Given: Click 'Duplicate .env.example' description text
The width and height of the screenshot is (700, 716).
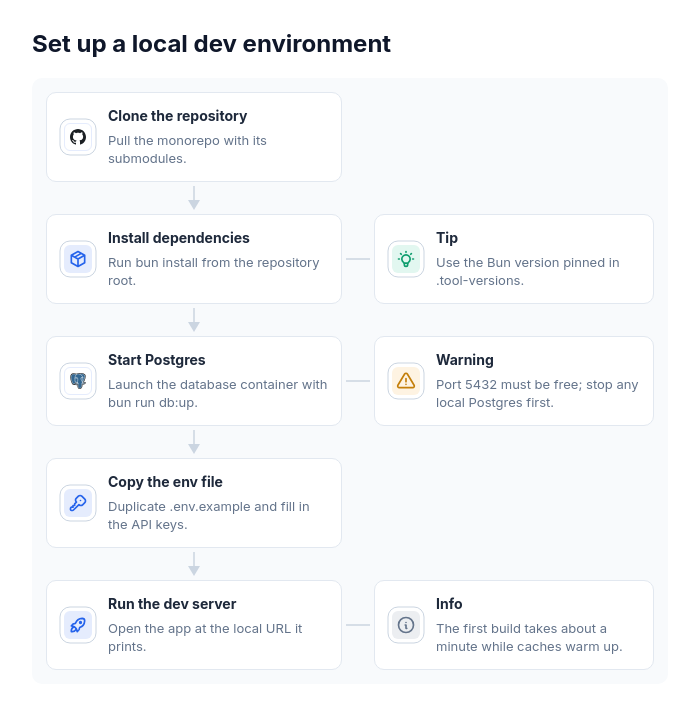Looking at the screenshot, I should coord(209,516).
